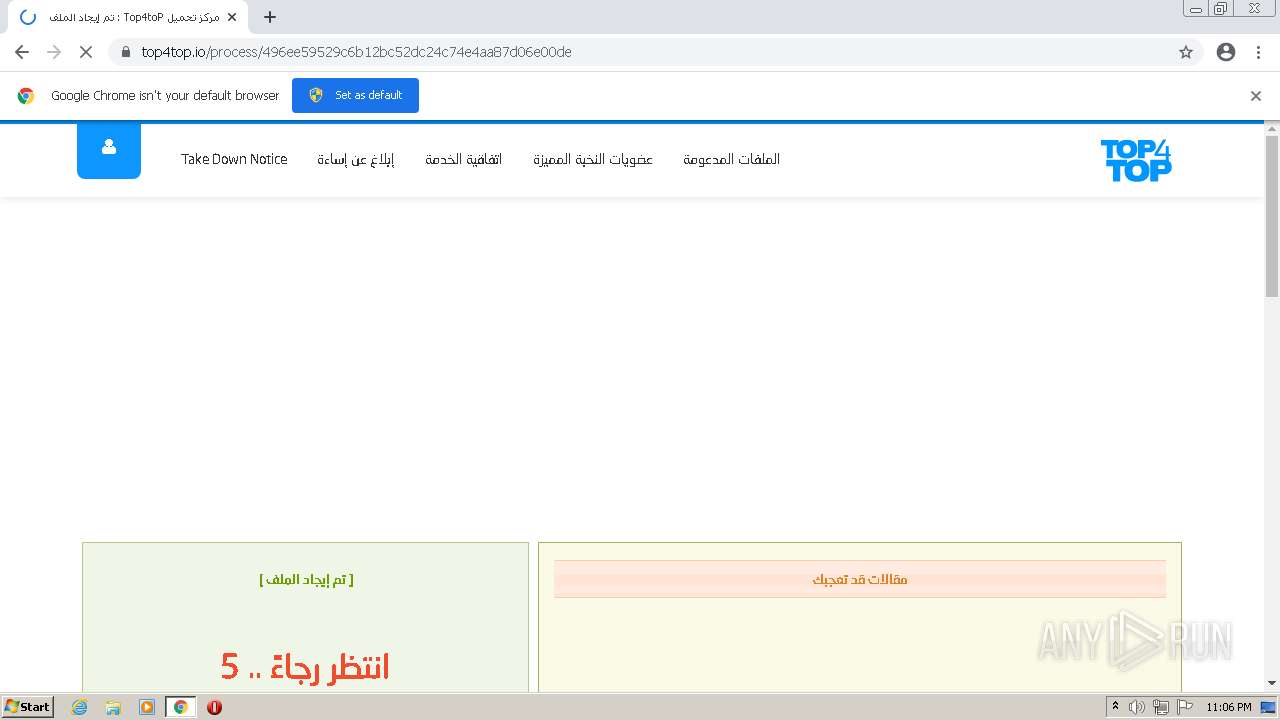Click the vertical scrollbar thumb
Viewport: 1280px width, 720px height.
pos(1272,216)
